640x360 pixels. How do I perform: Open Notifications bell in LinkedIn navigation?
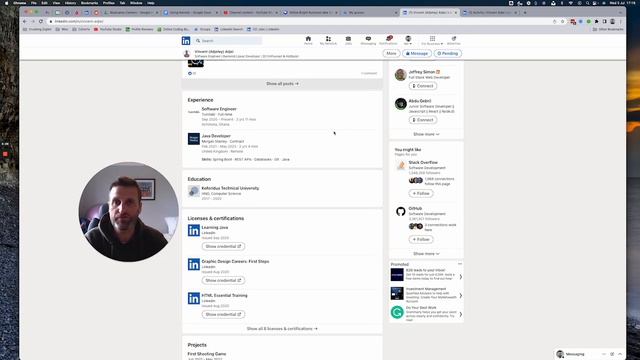tap(388, 40)
